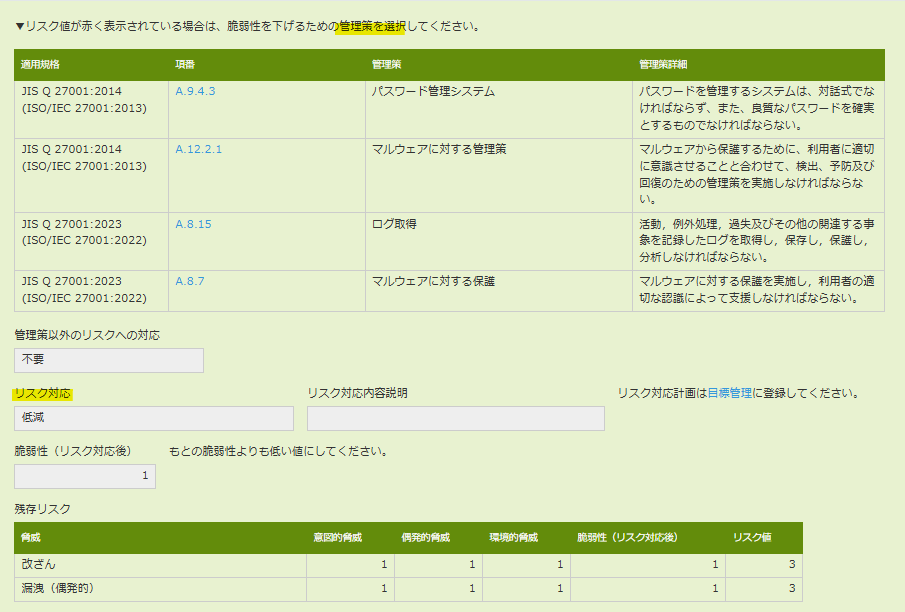Click the A.8.15 item number link
The image size is (905, 612).
click(x=193, y=224)
